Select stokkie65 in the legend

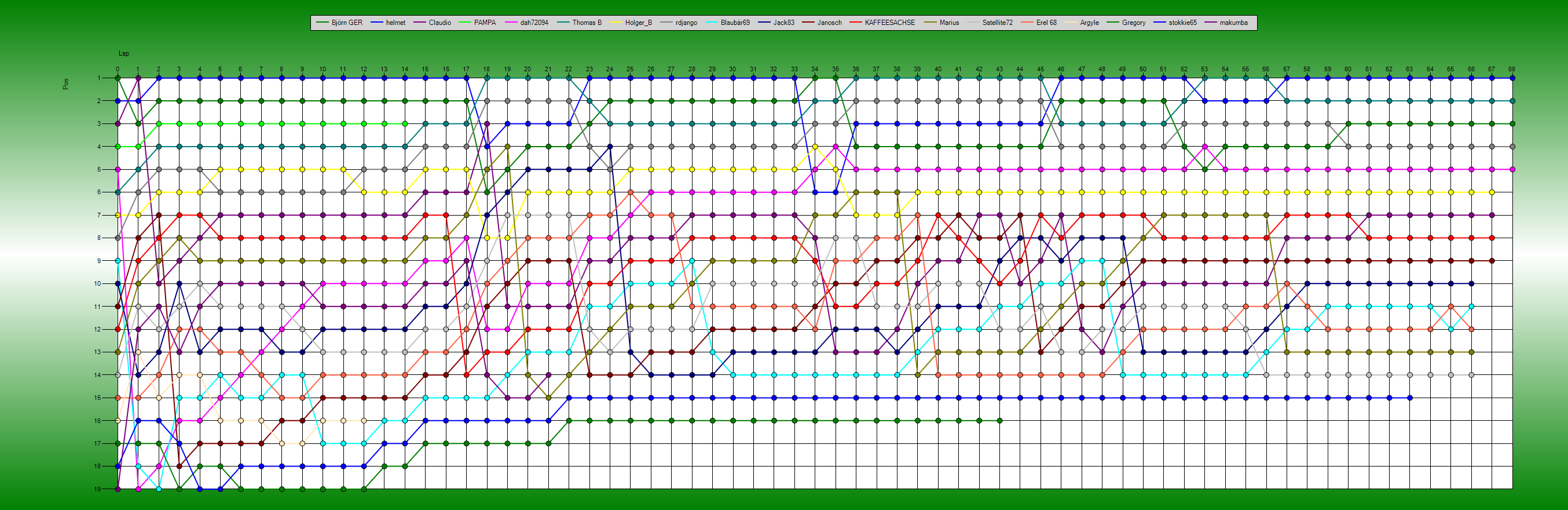point(1182,23)
